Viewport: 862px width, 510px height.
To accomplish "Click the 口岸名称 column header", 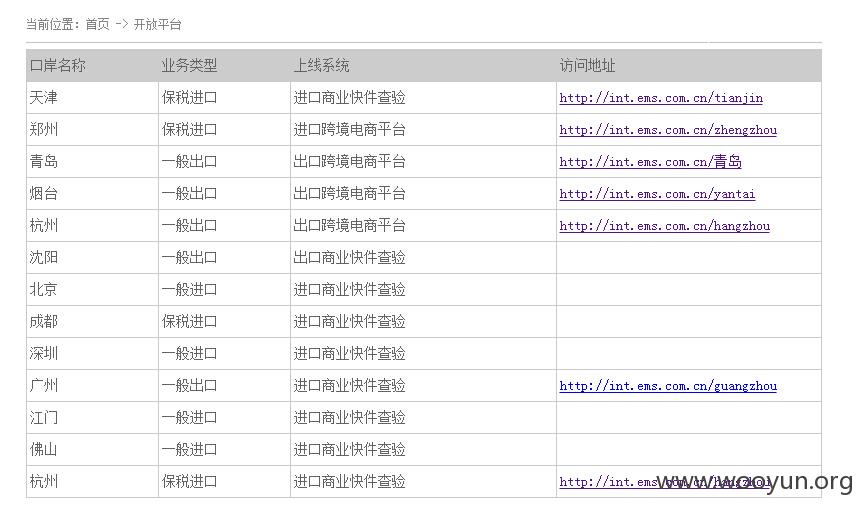I will [x=57, y=66].
